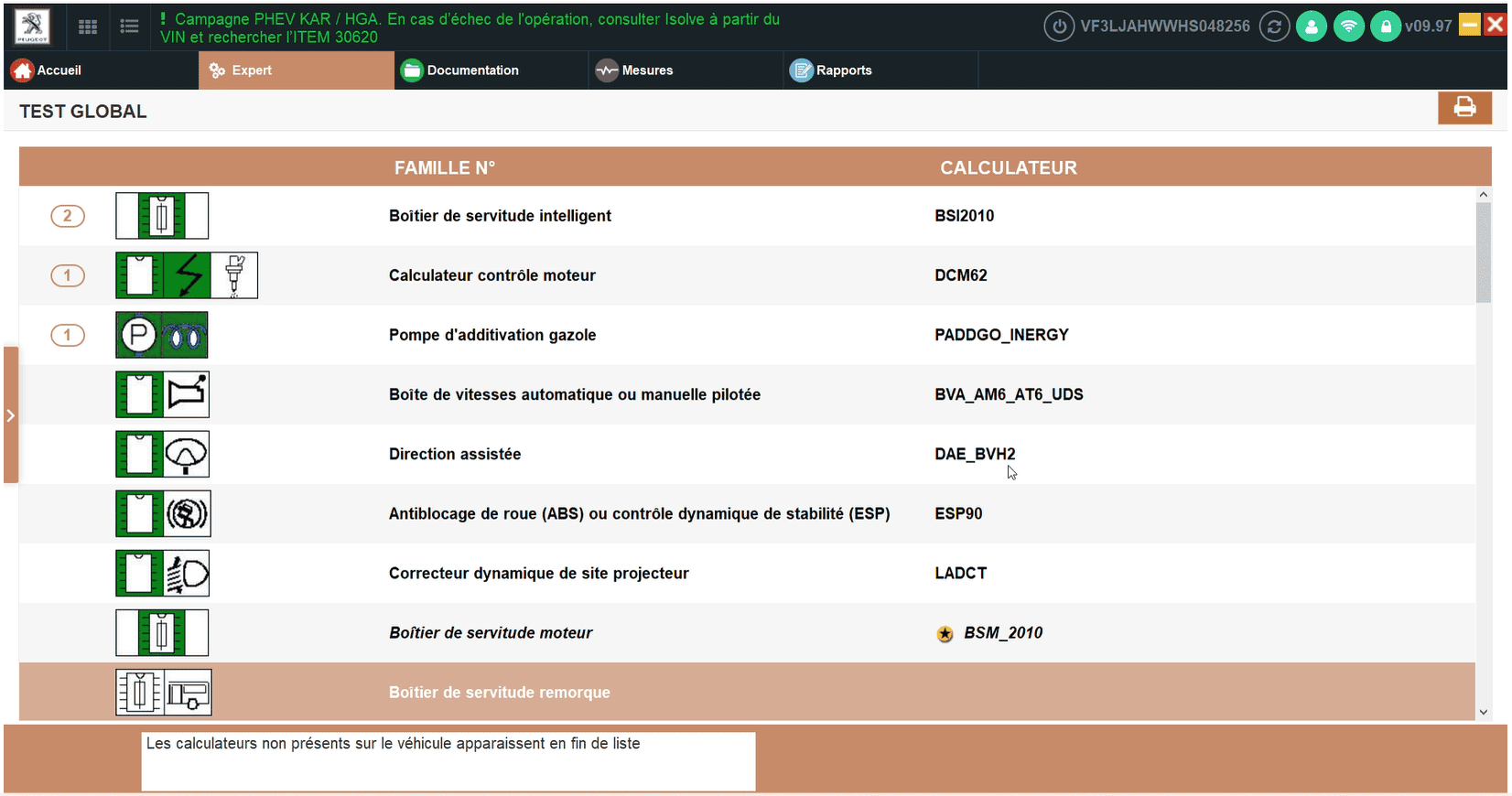The image size is (1512, 796).
Task: Select Boîtier de servitude intelligent ECU icon
Action: [x=162, y=216]
